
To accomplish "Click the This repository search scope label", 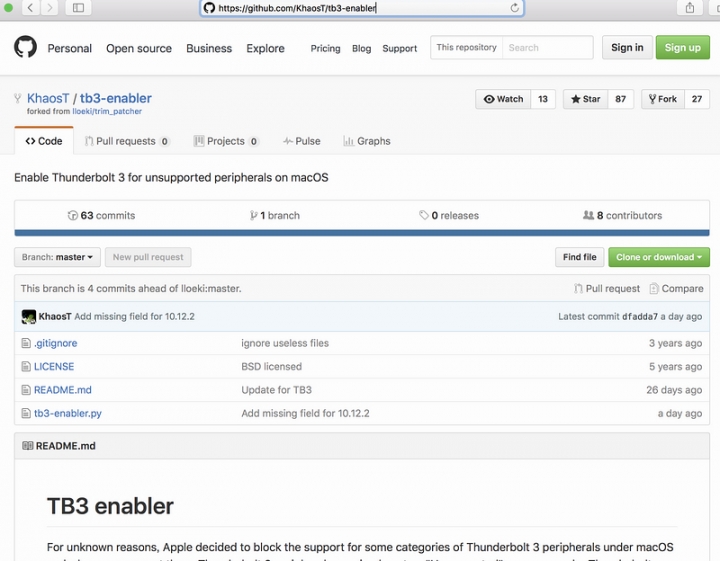I will pyautogui.click(x=466, y=47).
